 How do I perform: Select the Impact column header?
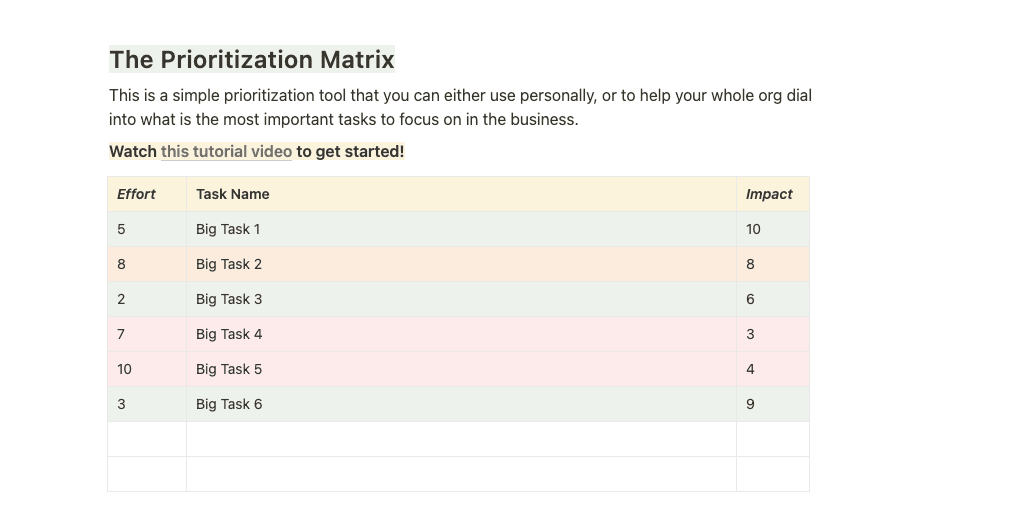pos(769,194)
